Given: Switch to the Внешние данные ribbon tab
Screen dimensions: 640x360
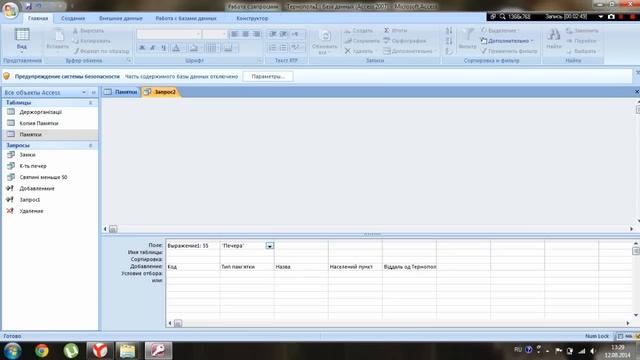Looking at the screenshot, I should (x=121, y=18).
